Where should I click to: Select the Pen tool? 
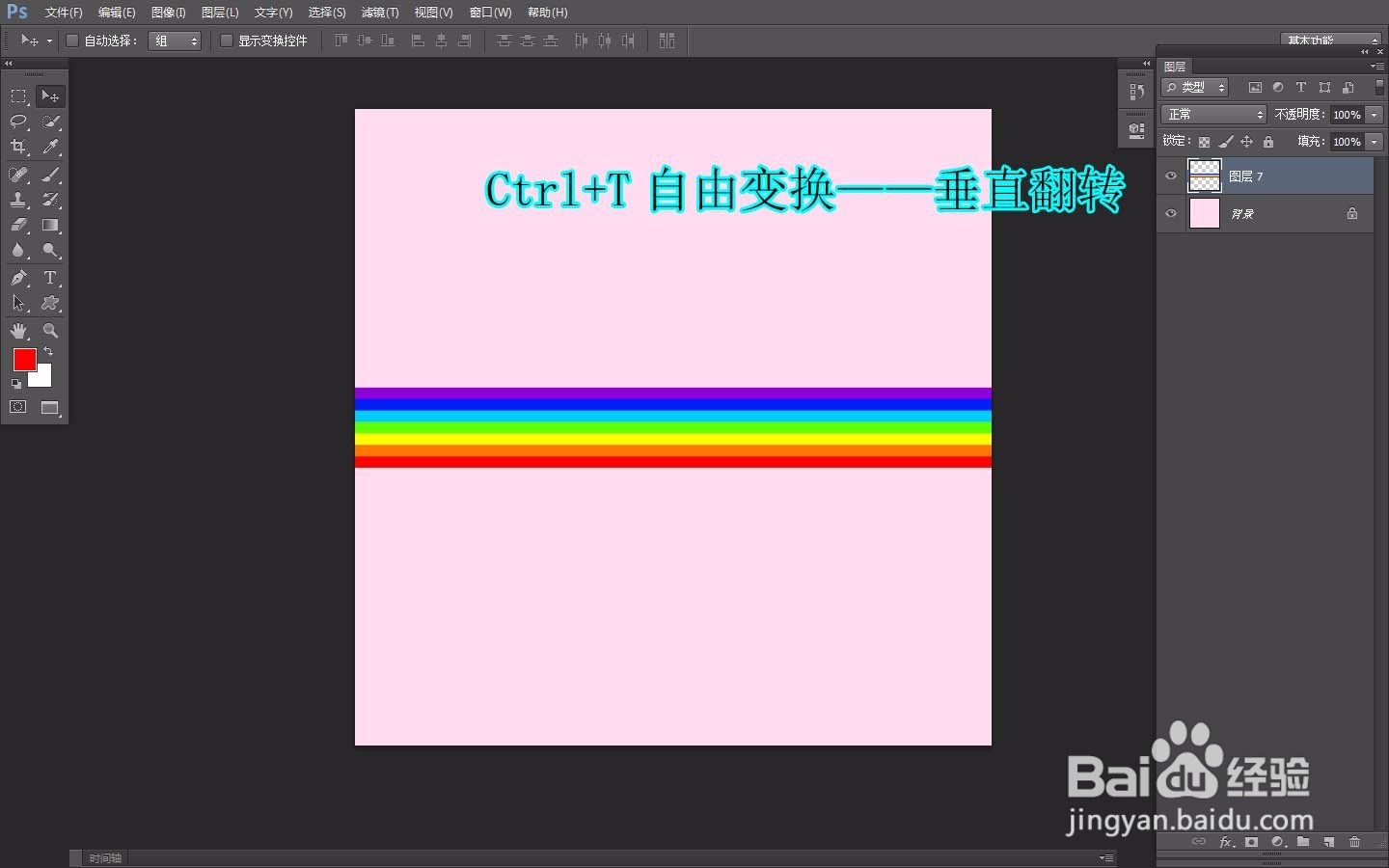pos(18,279)
